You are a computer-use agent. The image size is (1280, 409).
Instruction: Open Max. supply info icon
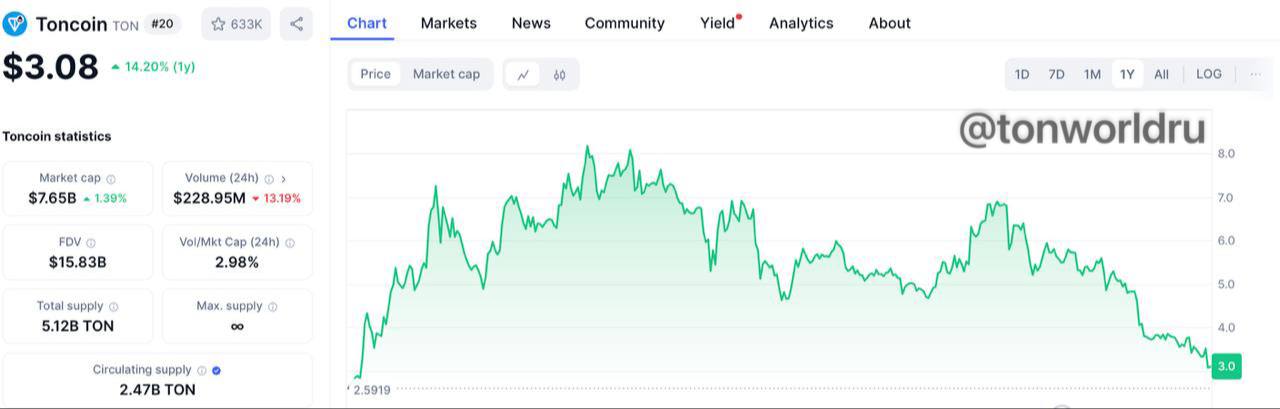(x=272, y=307)
